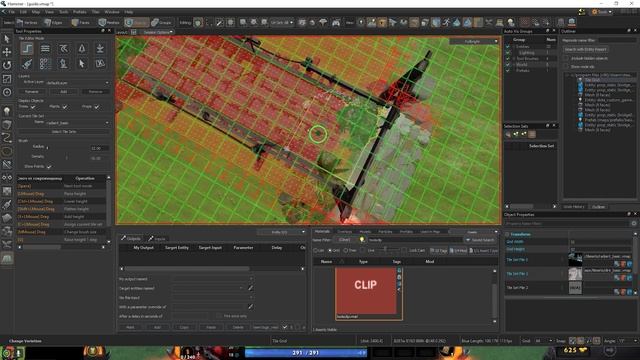This screenshot has width=640, height=360.
Task: Click the Select Tile Sets button
Action: pyautogui.click(x=64, y=131)
